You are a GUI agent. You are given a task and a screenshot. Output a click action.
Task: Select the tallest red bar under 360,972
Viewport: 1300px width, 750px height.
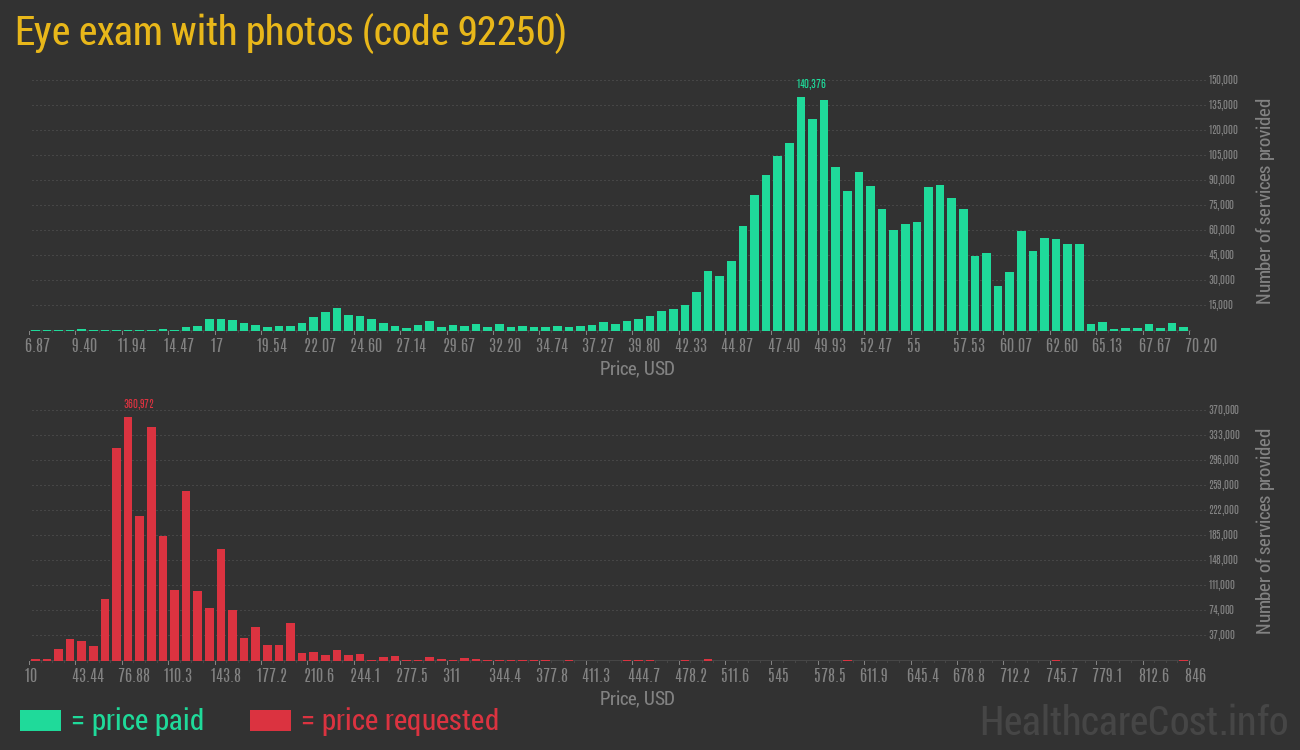coord(128,538)
